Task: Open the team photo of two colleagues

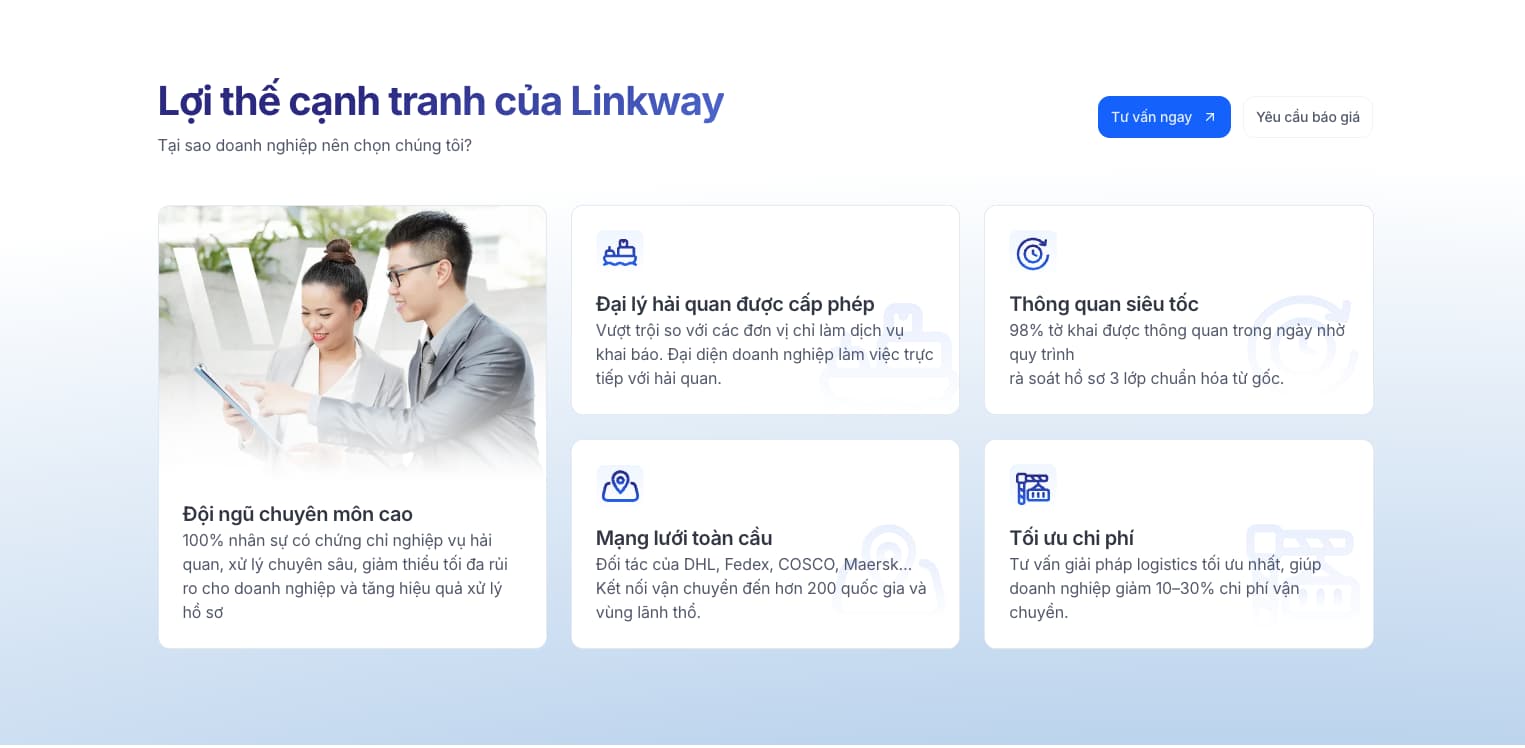Action: coord(352,340)
